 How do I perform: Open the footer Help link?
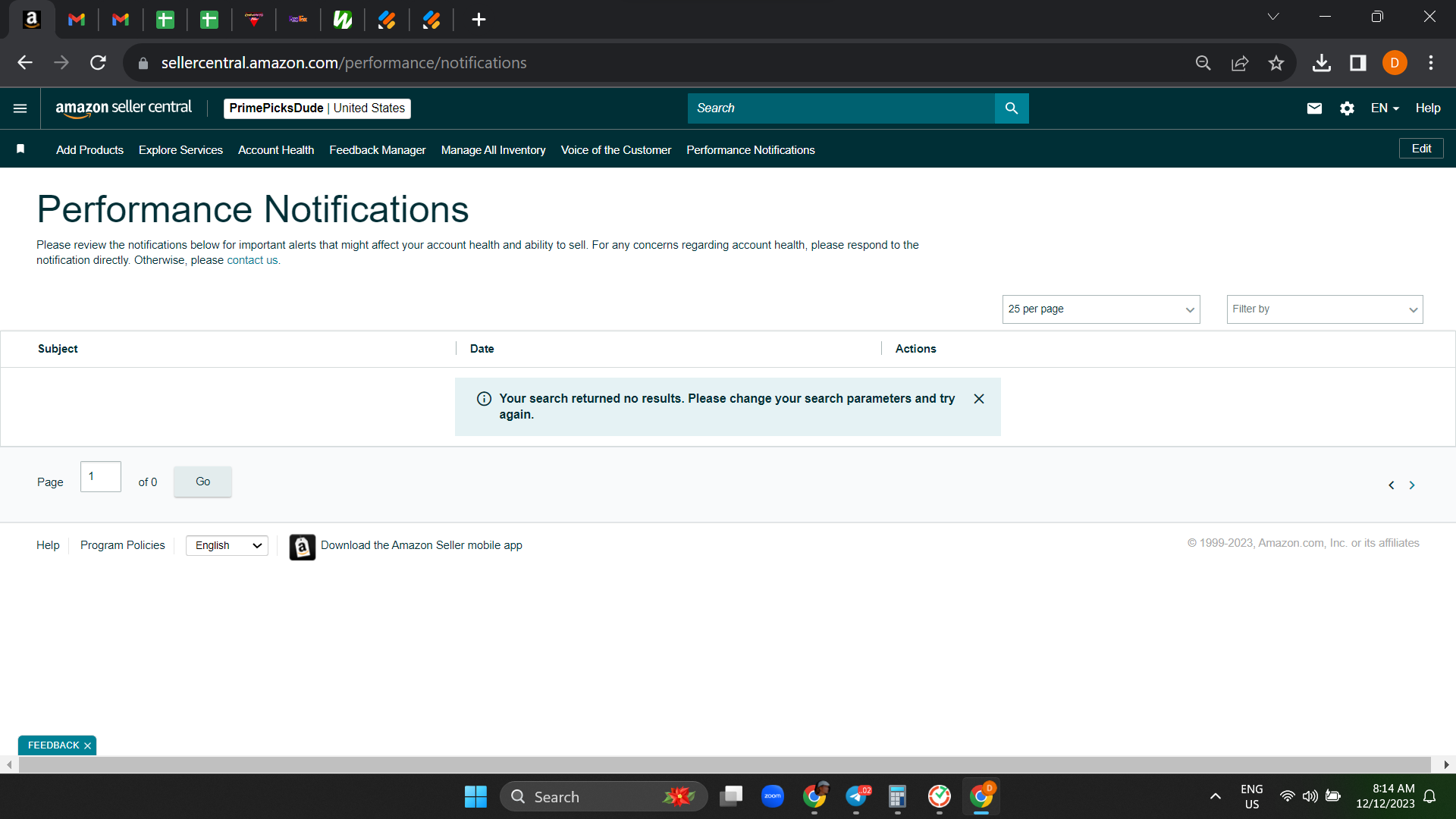tap(48, 545)
